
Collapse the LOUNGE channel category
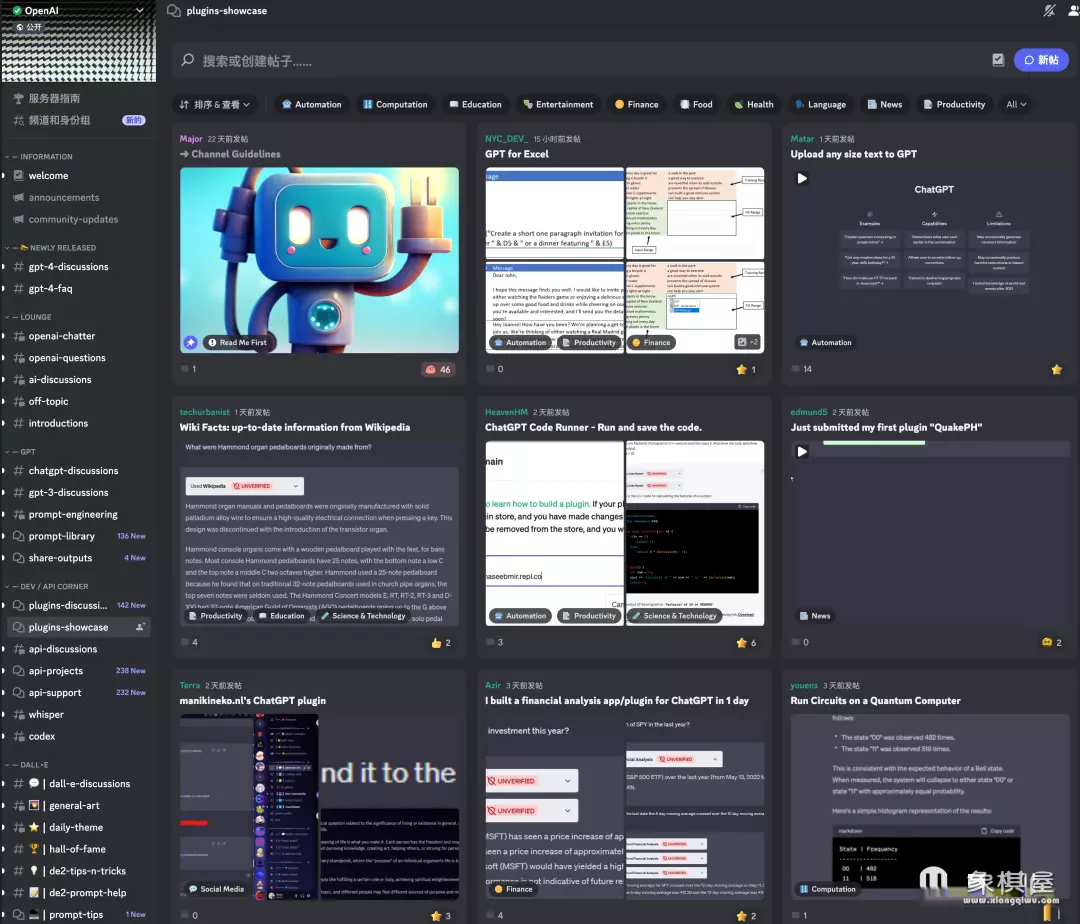(35, 317)
